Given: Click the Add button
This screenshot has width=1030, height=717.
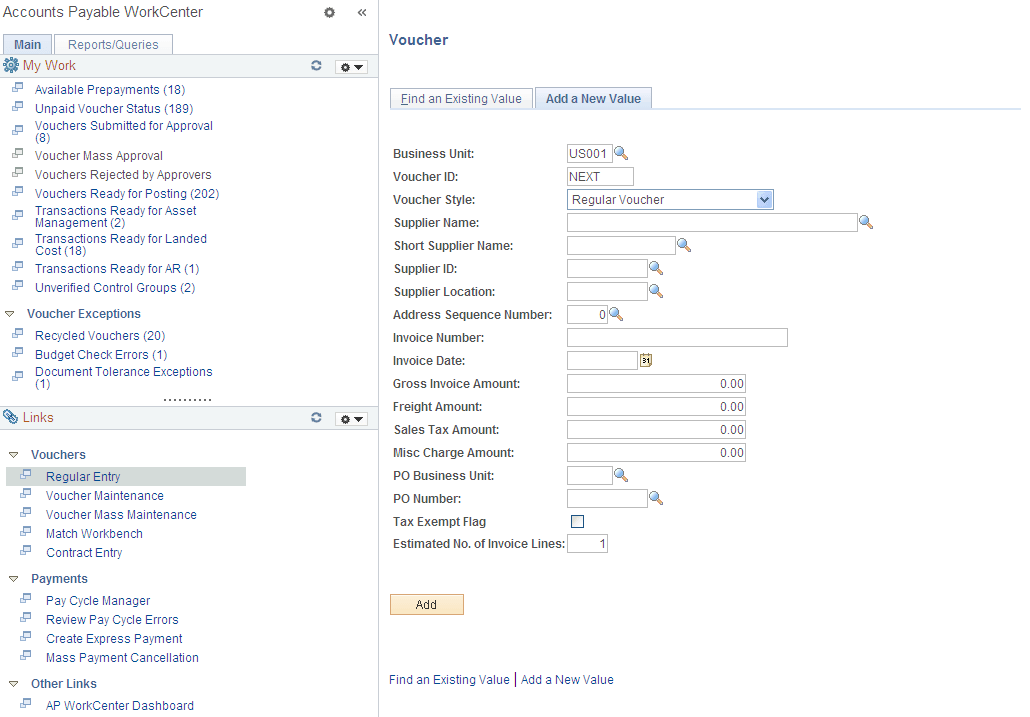Looking at the screenshot, I should 426,604.
